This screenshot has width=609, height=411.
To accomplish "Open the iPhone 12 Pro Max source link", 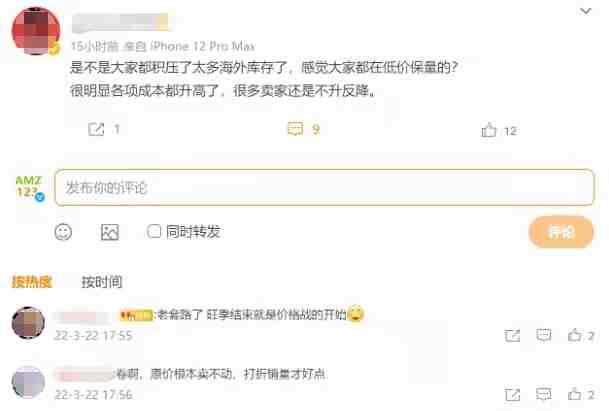I will 202,47.
